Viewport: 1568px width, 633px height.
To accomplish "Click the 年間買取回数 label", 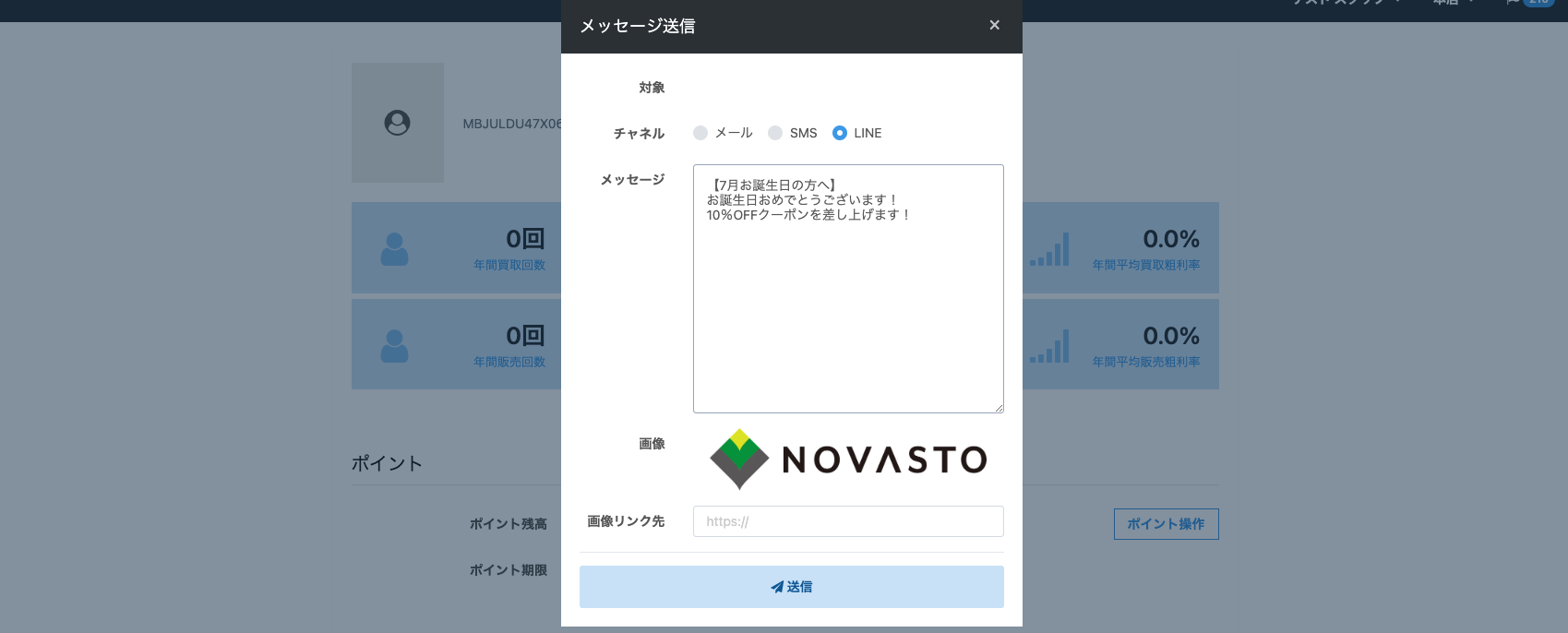I will [509, 265].
